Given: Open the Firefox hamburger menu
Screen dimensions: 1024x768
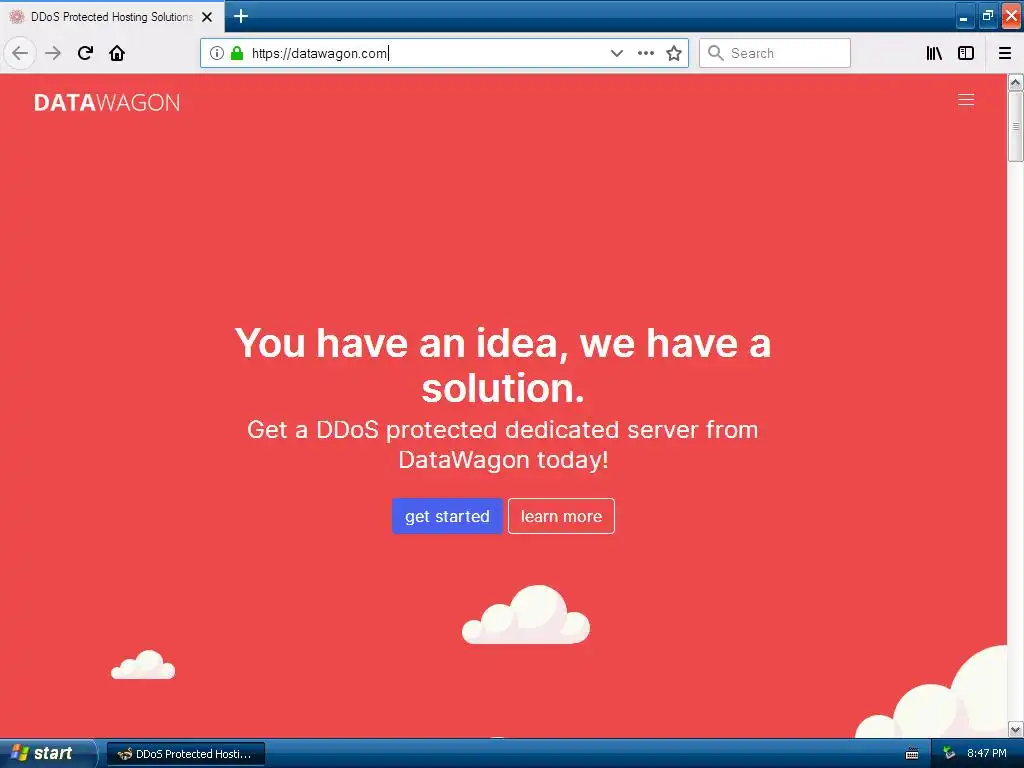Looking at the screenshot, I should (1005, 53).
